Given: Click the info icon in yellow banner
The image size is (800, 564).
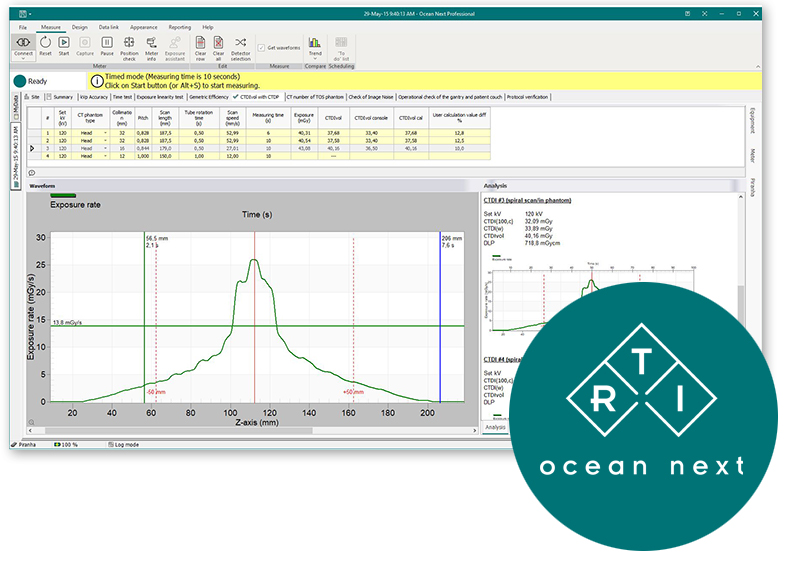Looking at the screenshot, I should 97,81.
